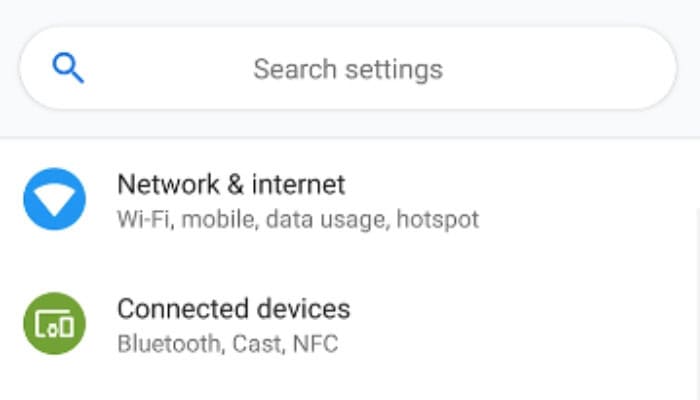
Task: Tap the blue Wi-Fi Network & internet icon
Action: [x=54, y=199]
